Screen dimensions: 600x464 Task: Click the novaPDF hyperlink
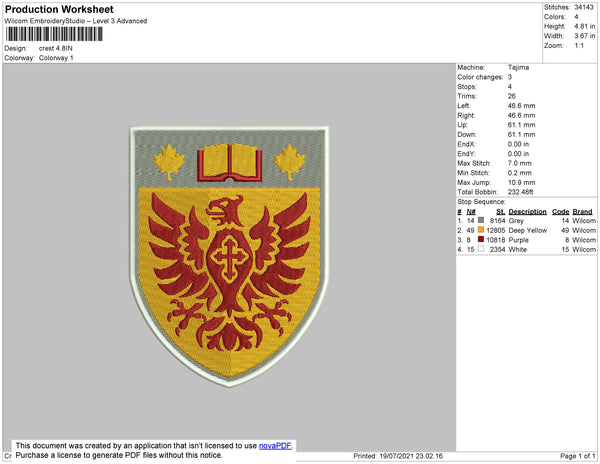point(275,446)
